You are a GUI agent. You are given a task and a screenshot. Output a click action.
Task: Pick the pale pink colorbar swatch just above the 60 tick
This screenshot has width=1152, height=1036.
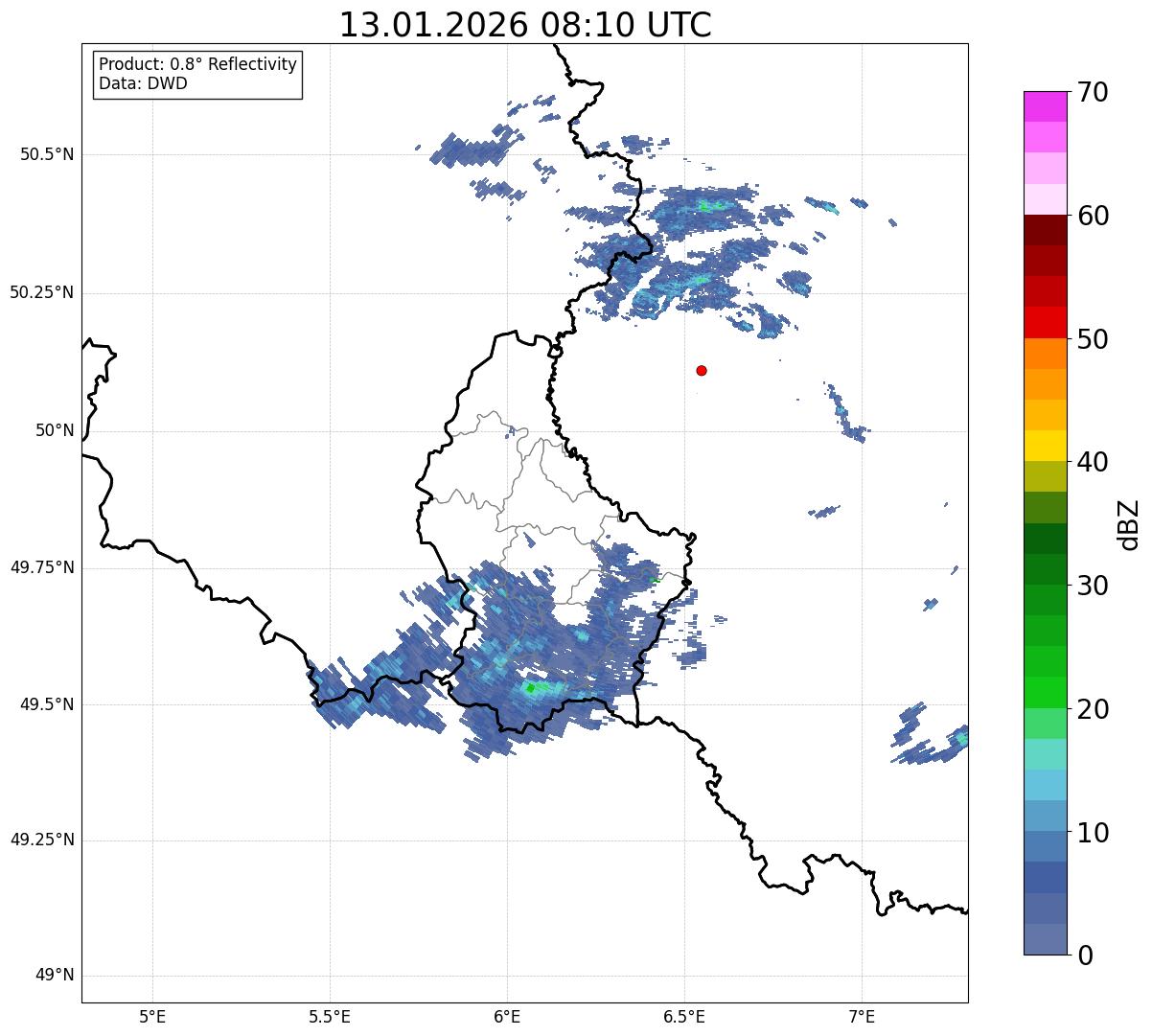pos(1045,199)
